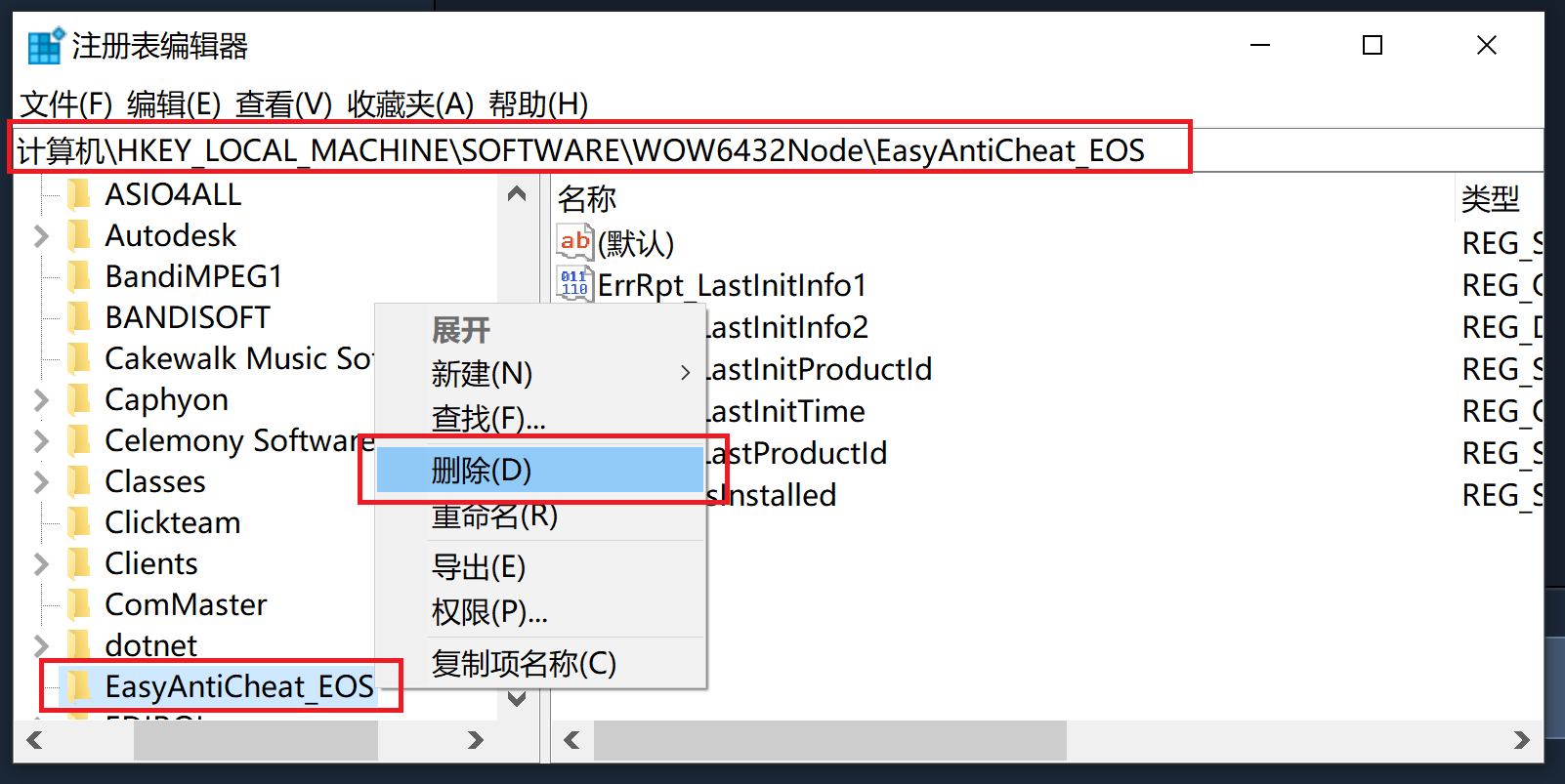Close the Registry Editor window

tap(1487, 45)
